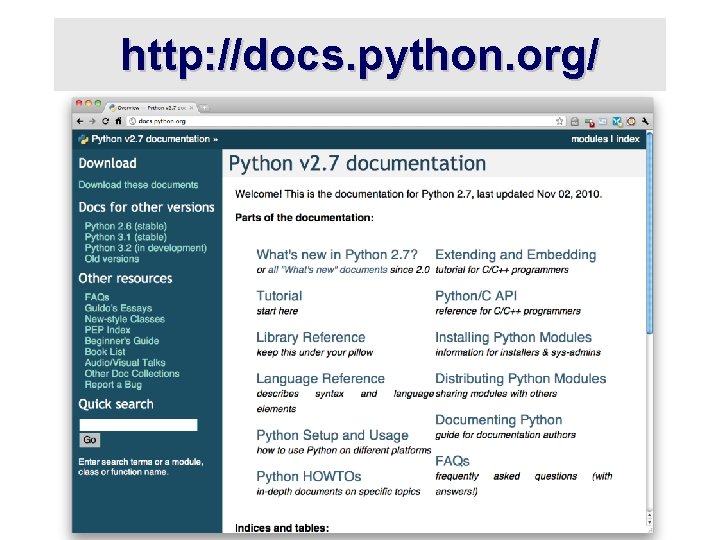Click the page vertical scrollbar thumb
This screenshot has width=720, height=540.
click(649, 232)
